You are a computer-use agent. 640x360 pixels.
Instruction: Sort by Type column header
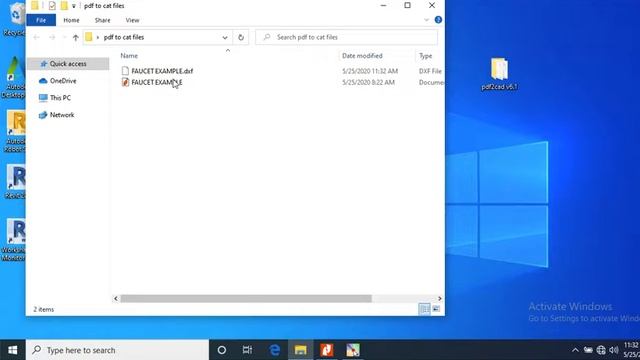coord(425,56)
